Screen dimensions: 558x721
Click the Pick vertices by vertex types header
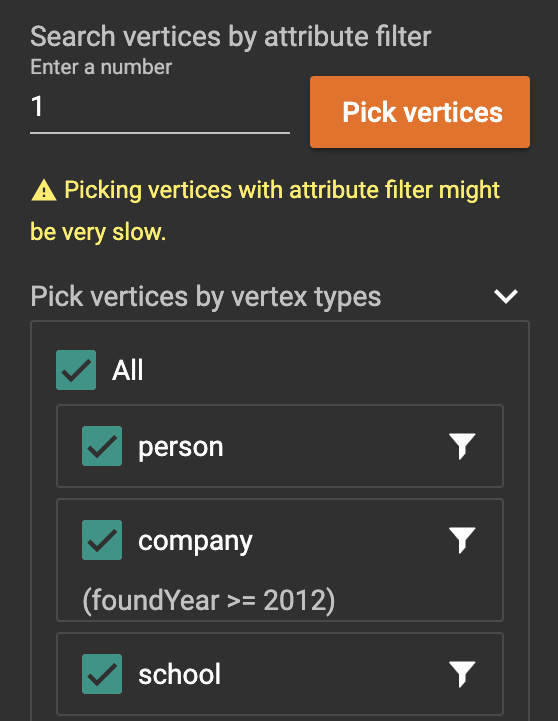point(205,296)
